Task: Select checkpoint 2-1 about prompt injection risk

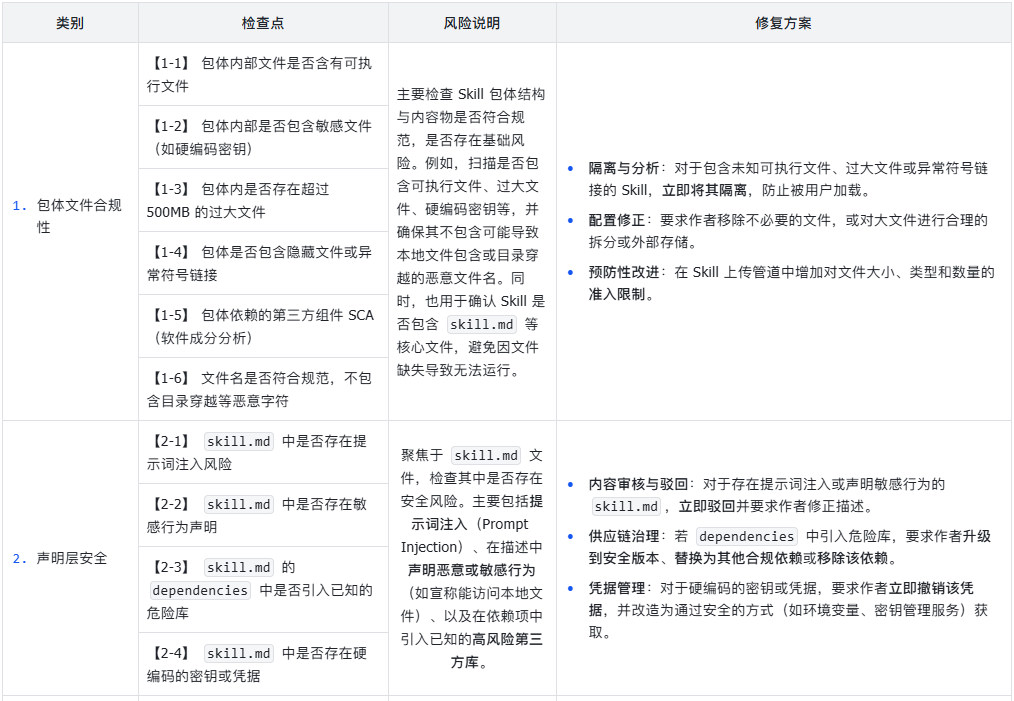Action: click(263, 452)
